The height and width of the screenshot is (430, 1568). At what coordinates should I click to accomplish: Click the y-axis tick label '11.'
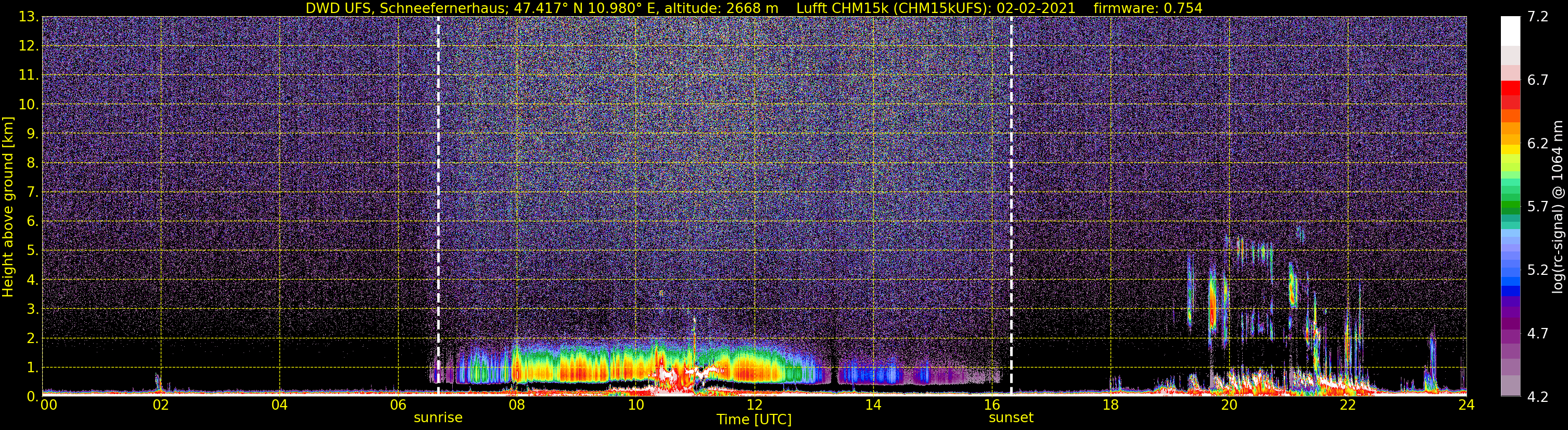click(29, 75)
